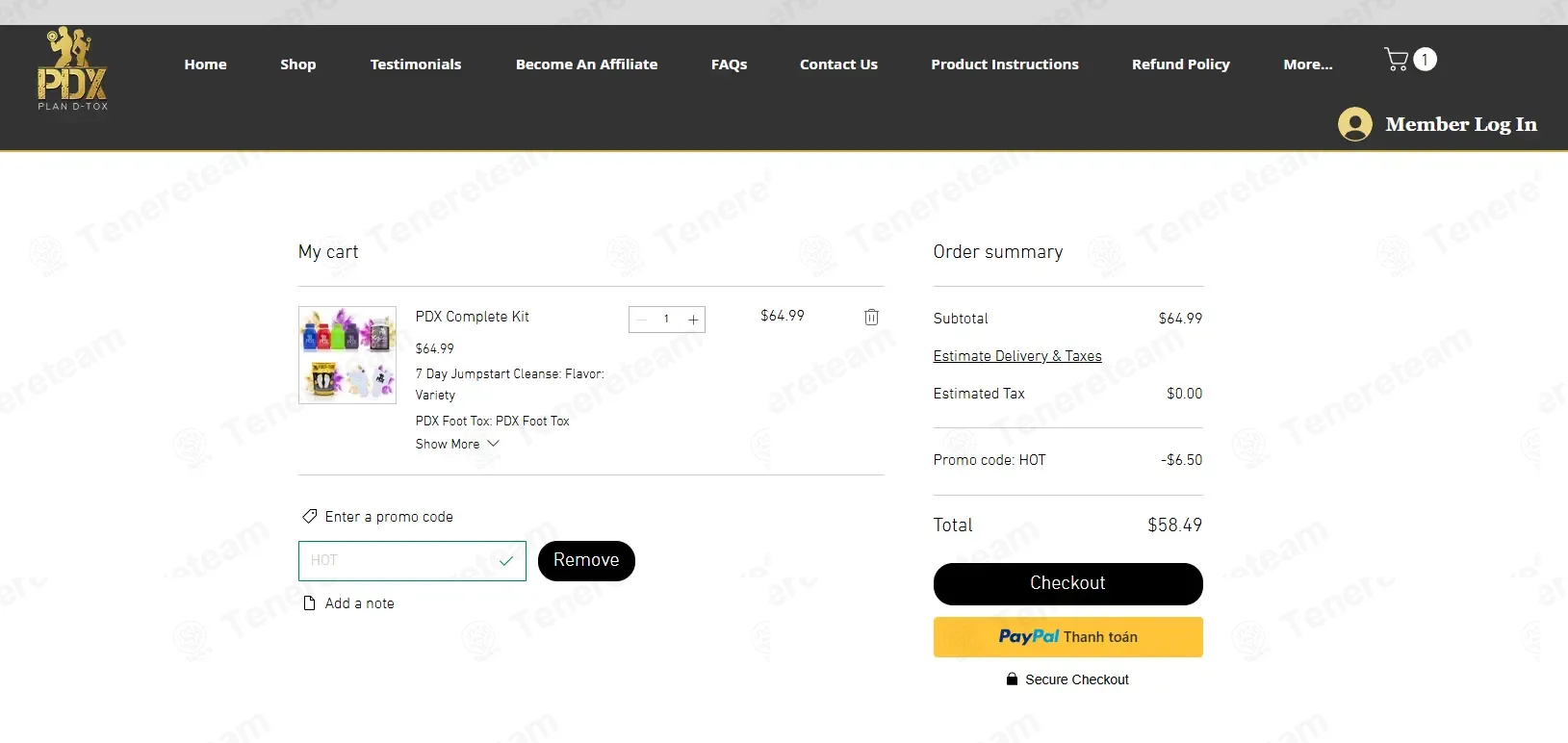
Task: Click Estimate Delivery & Taxes link
Action: (x=1017, y=356)
